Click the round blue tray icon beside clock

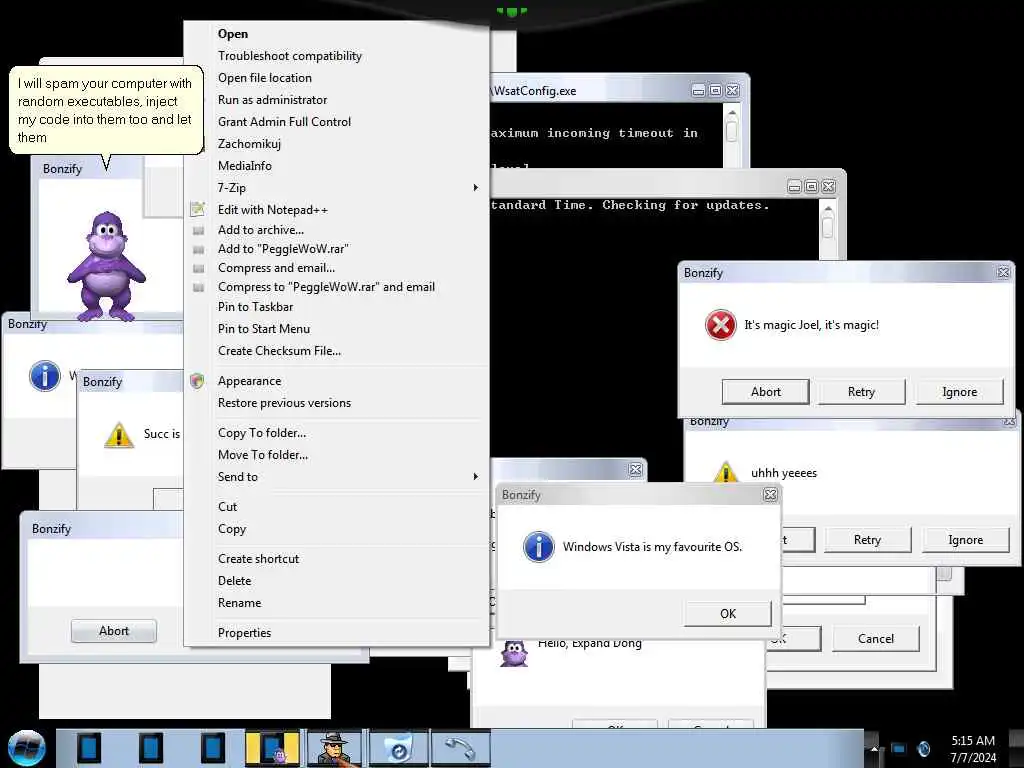click(923, 748)
